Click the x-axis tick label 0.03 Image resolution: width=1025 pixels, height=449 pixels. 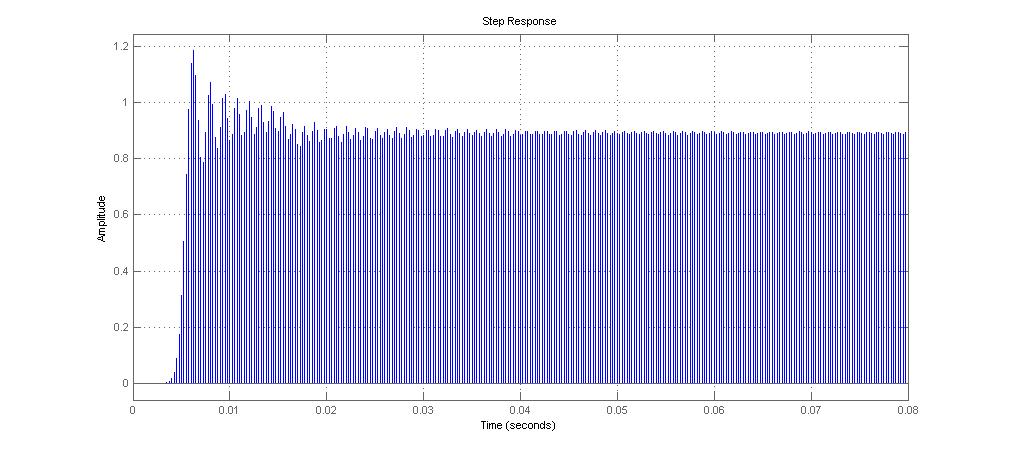click(424, 410)
